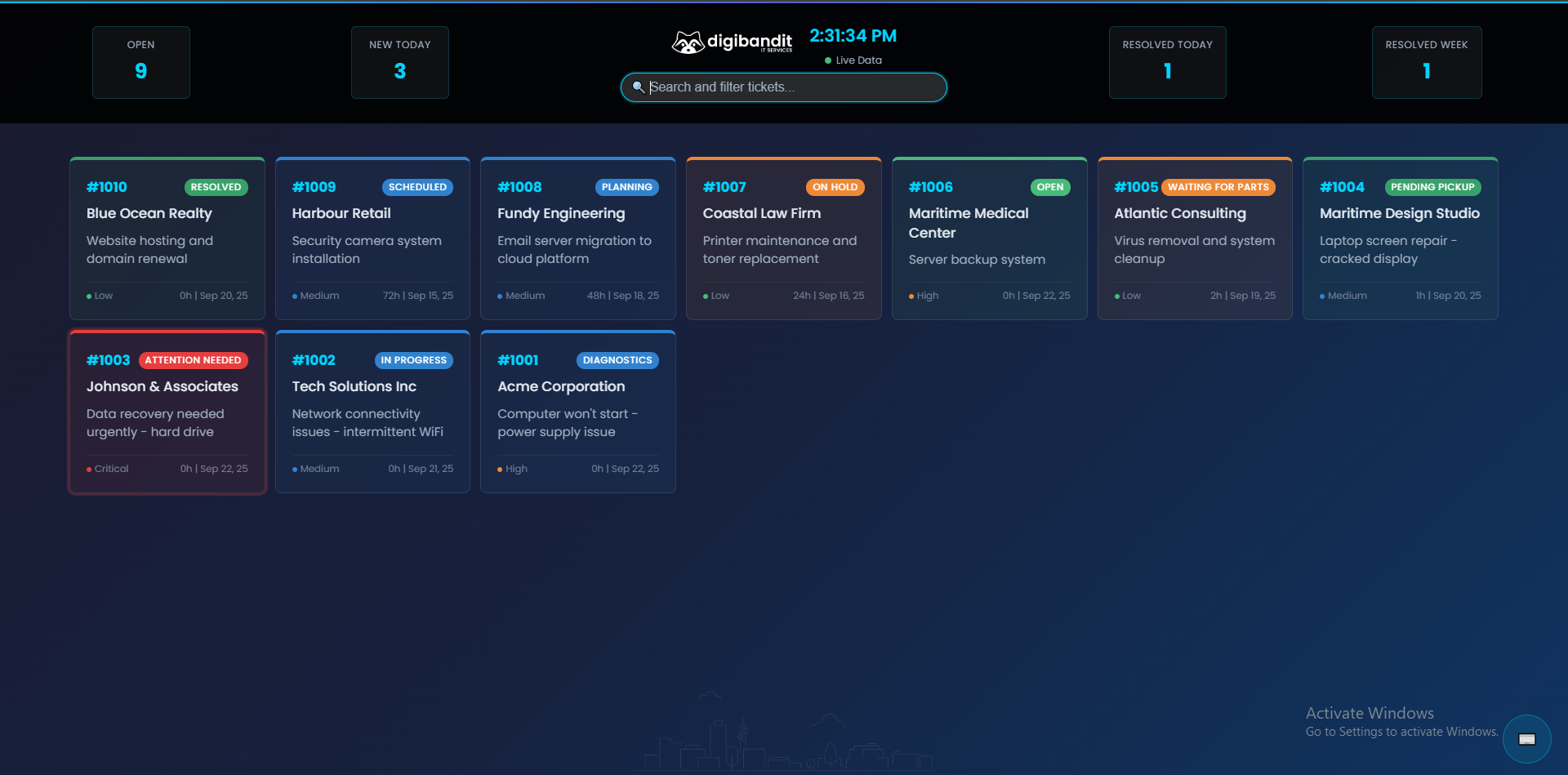Open the Fundy Engineering ticket #1008
Viewport: 1568px width, 775px height.
(577, 238)
